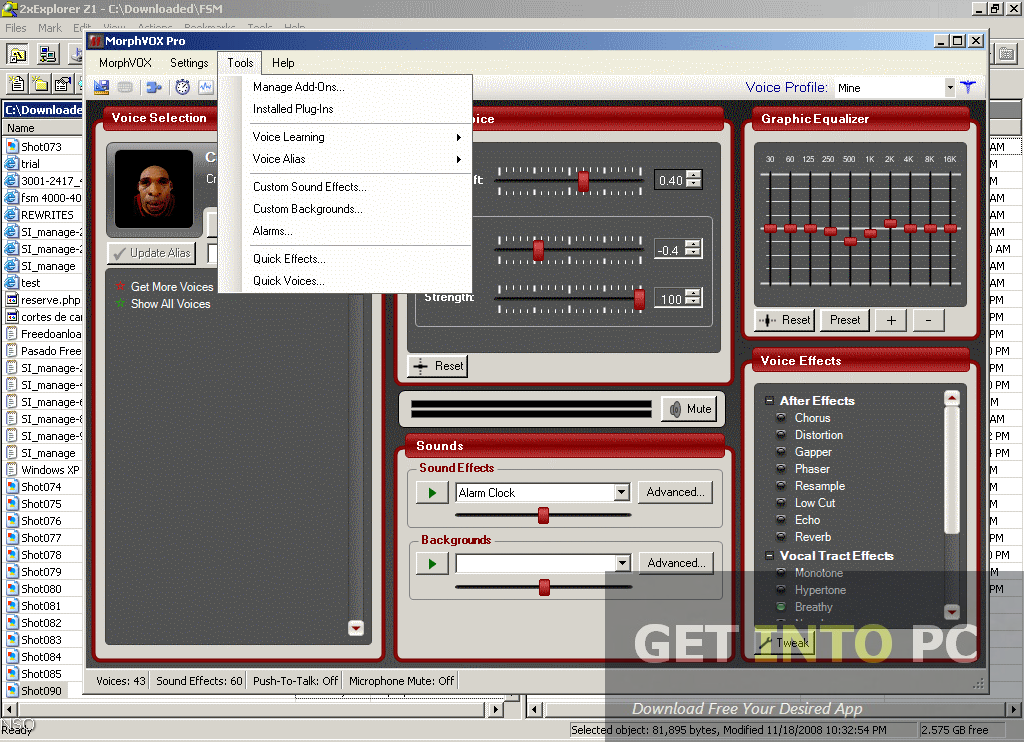Click the equalizer Preset button
This screenshot has height=742, width=1024.
[845, 320]
